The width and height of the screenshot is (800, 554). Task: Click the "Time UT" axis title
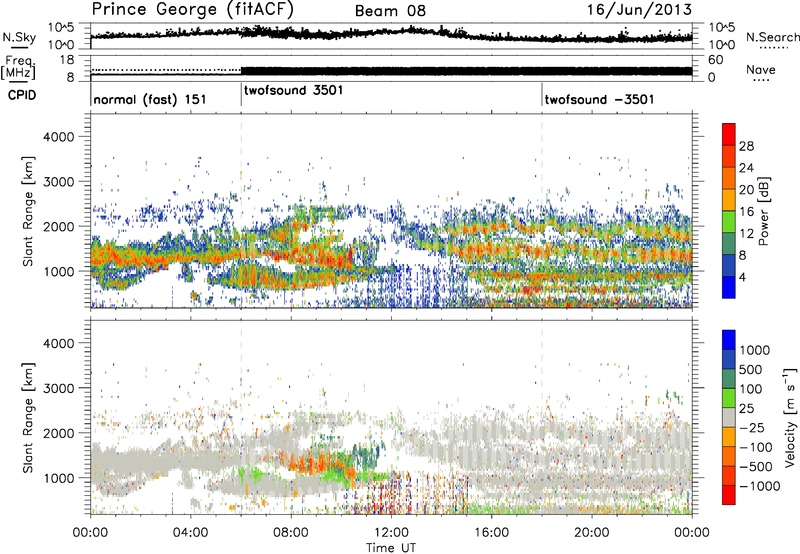[x=391, y=547]
